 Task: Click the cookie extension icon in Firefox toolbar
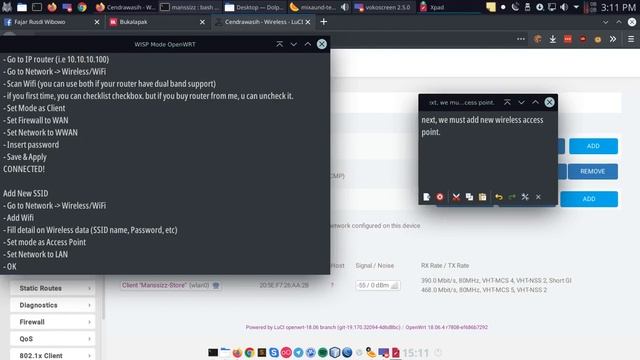click(538, 39)
